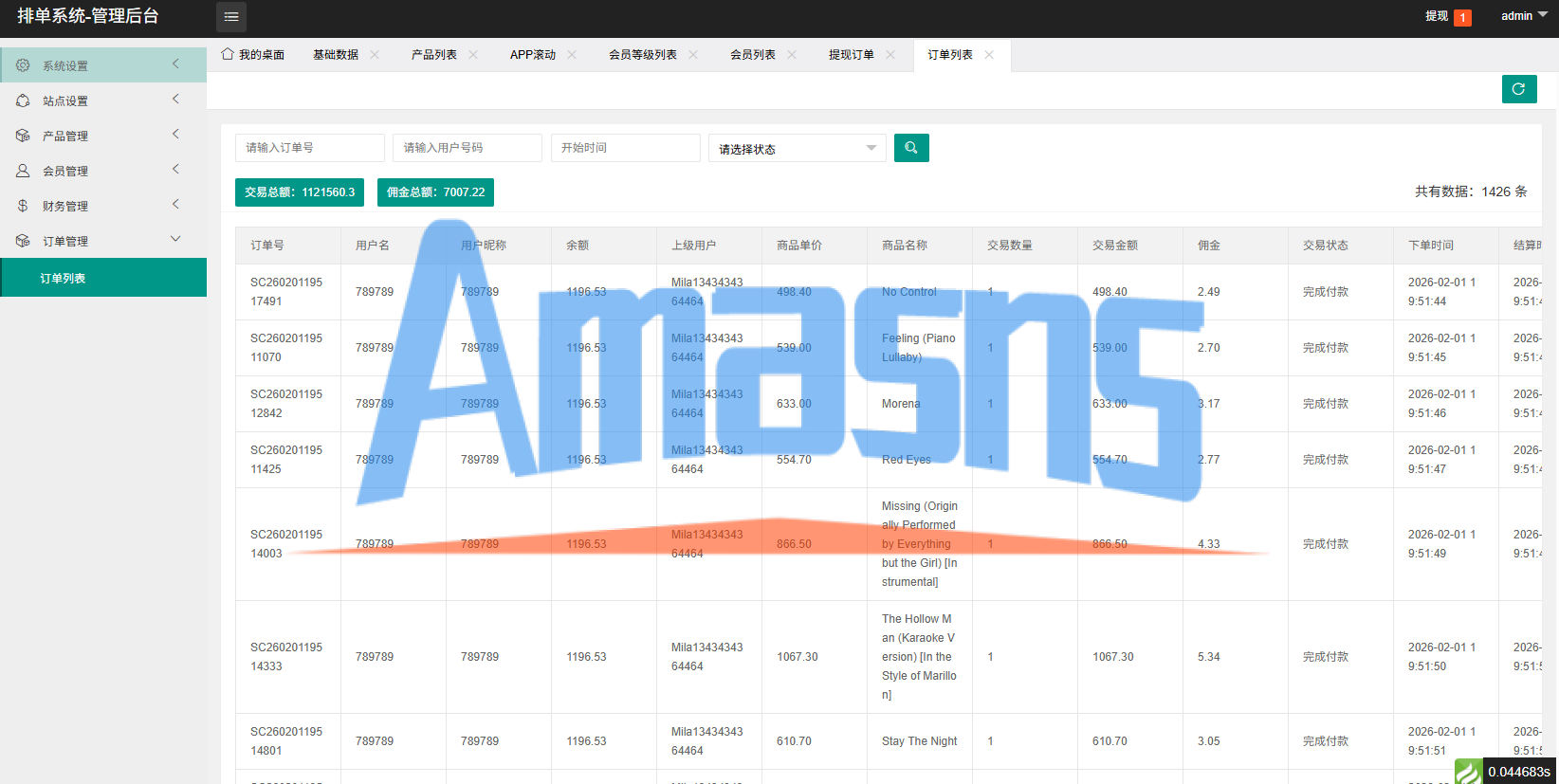Click the search magnifier button

coord(911,148)
